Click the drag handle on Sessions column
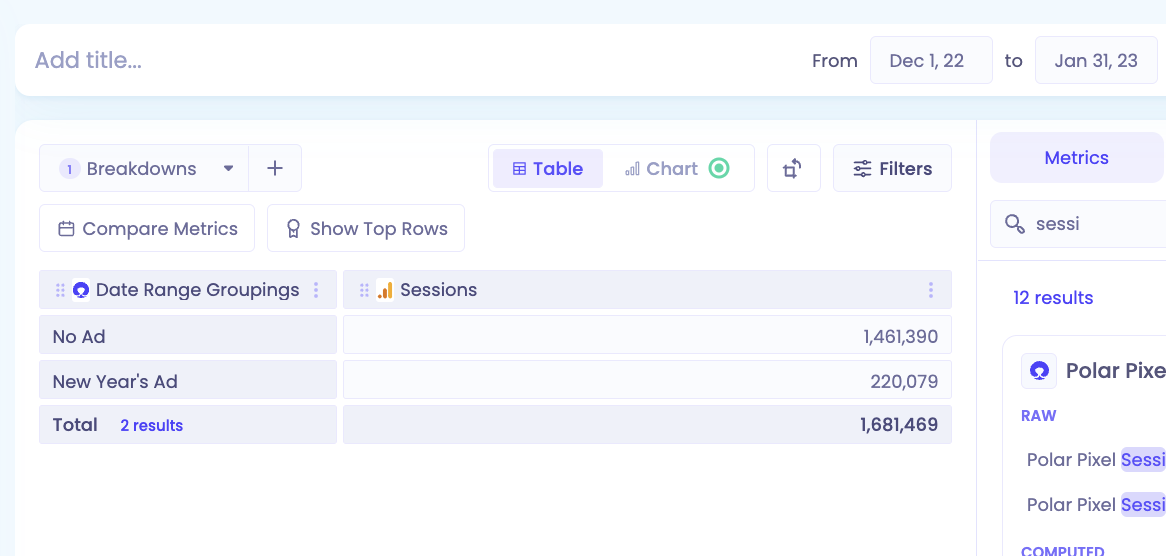This screenshot has height=556, width=1166. pyautogui.click(x=364, y=290)
